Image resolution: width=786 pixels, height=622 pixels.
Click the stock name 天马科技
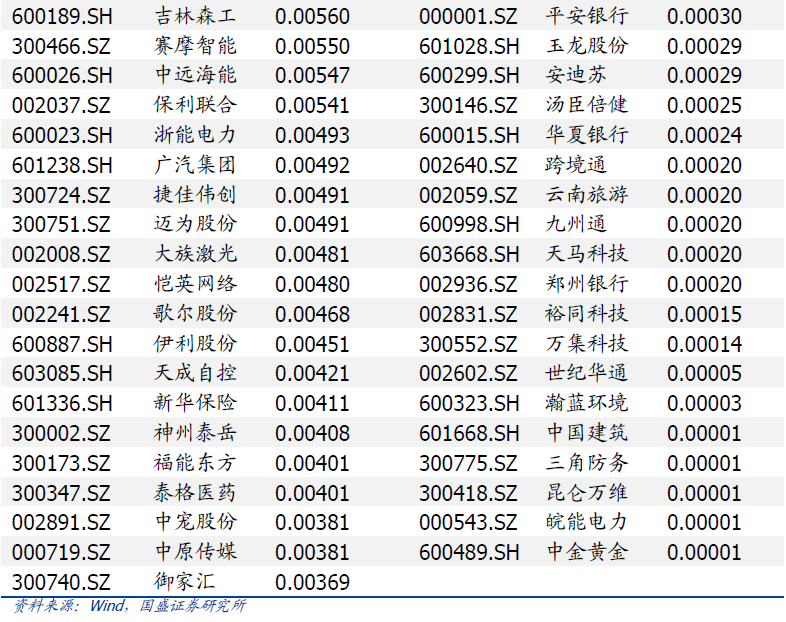coord(586,254)
